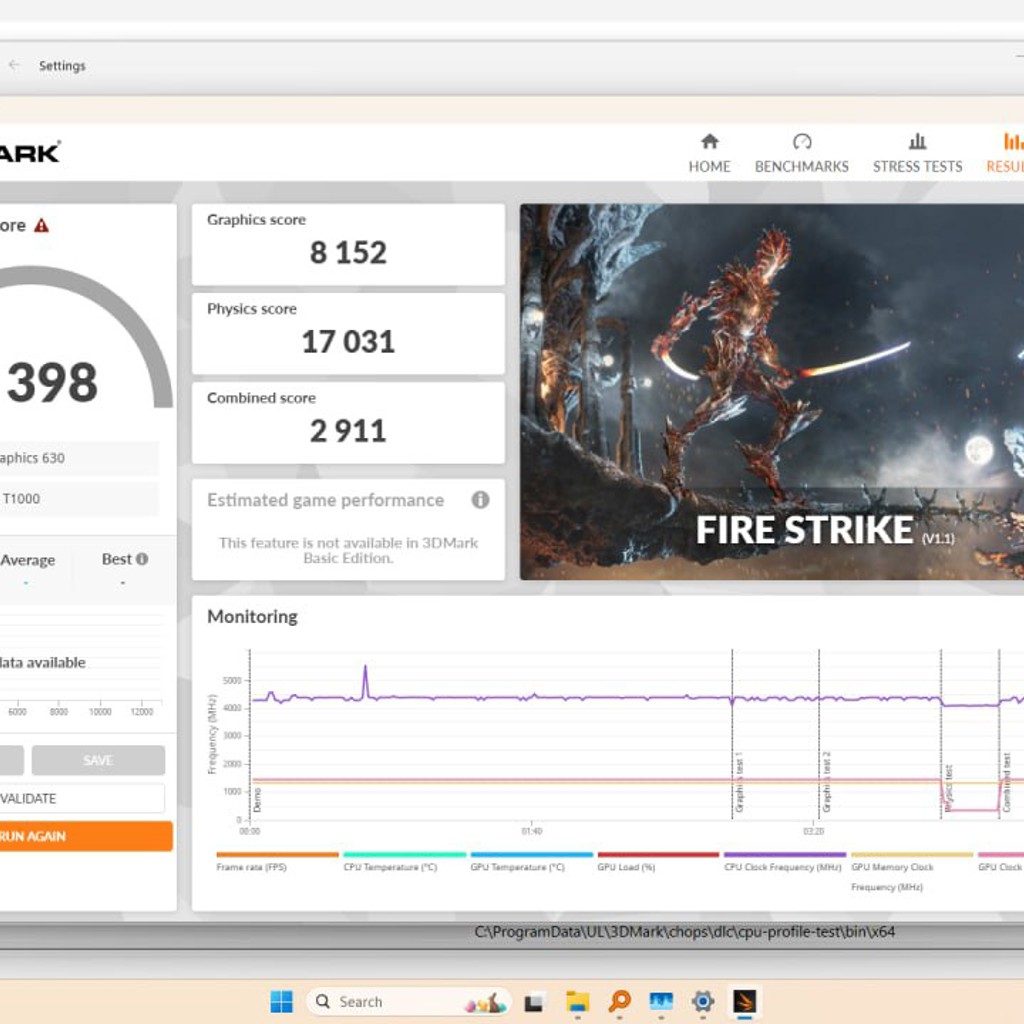1024x1024 pixels.
Task: Open the HOME tab in 3DMark
Action: click(x=709, y=153)
